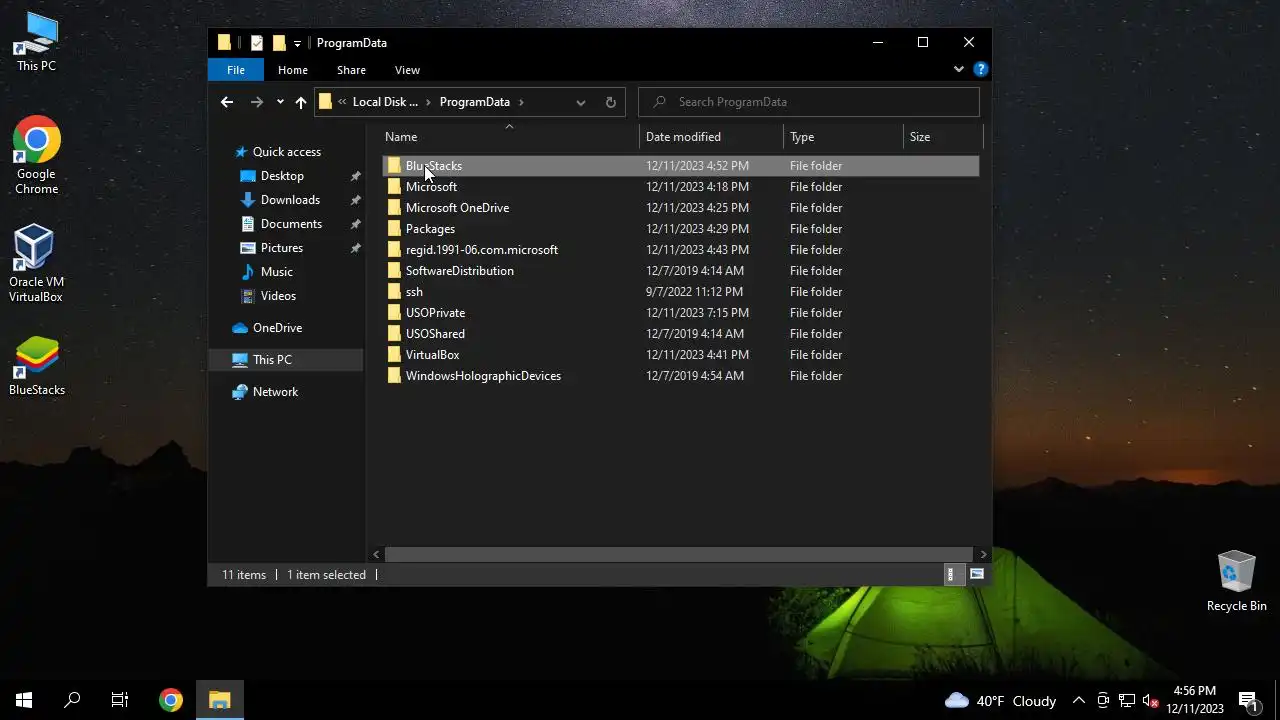Switch to large icons view layout
Screen dimensions: 1280x720
pos(977,575)
